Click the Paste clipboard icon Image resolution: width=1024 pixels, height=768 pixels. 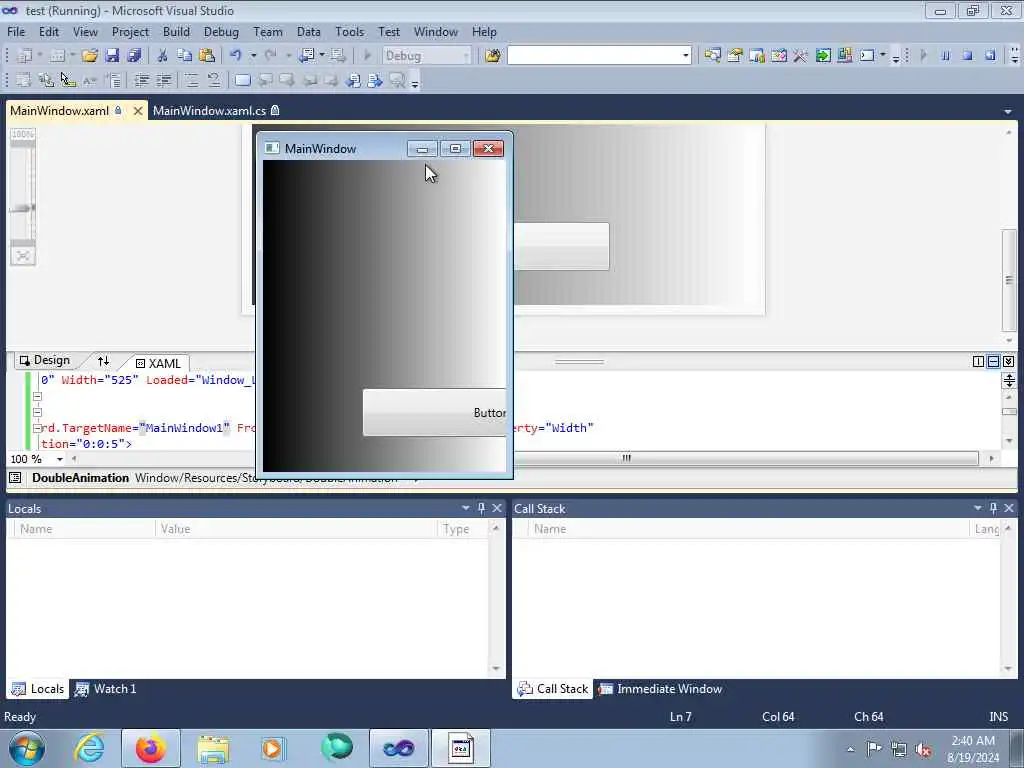(206, 56)
